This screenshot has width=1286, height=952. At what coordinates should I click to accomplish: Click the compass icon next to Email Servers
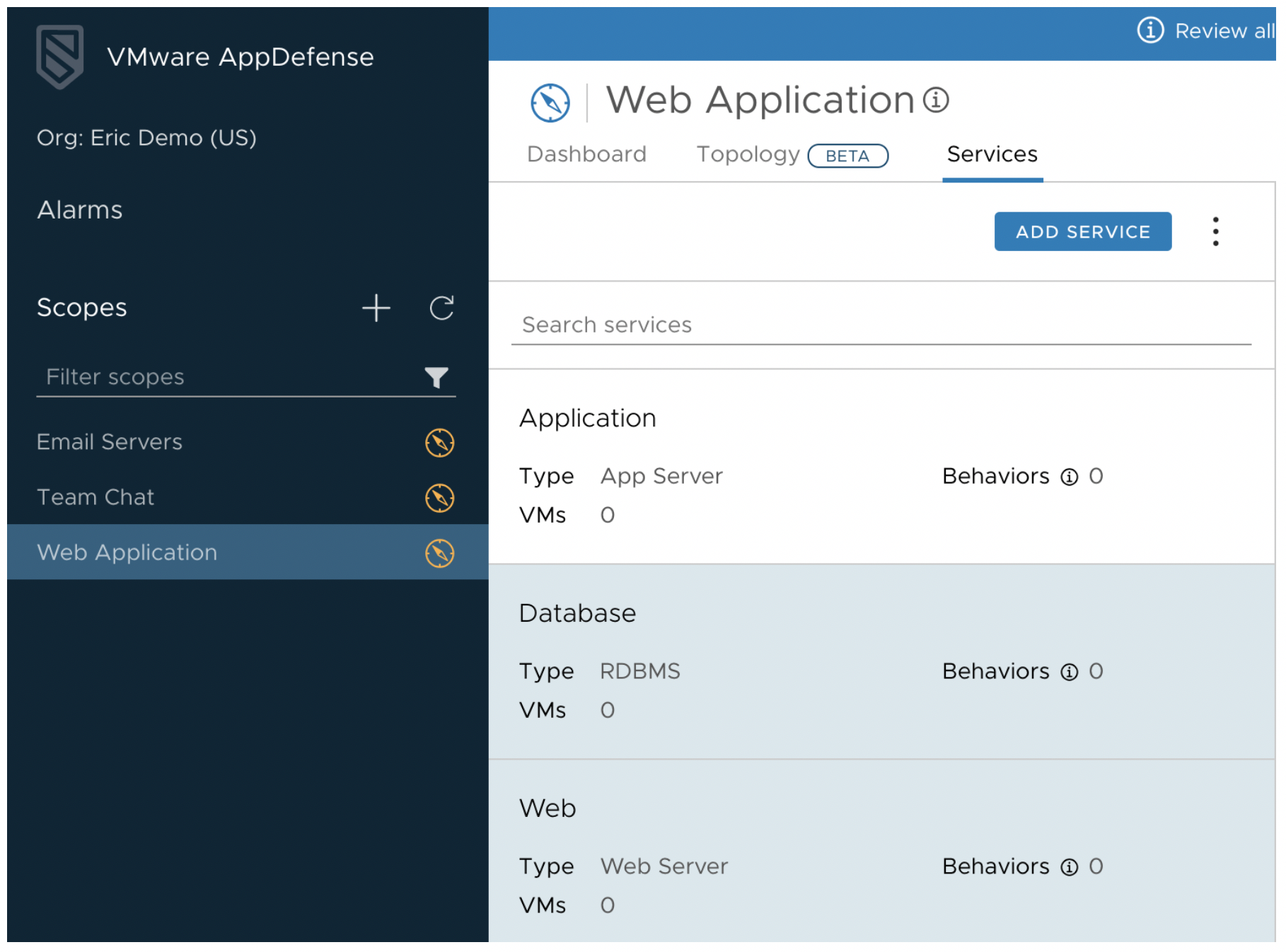[x=439, y=442]
